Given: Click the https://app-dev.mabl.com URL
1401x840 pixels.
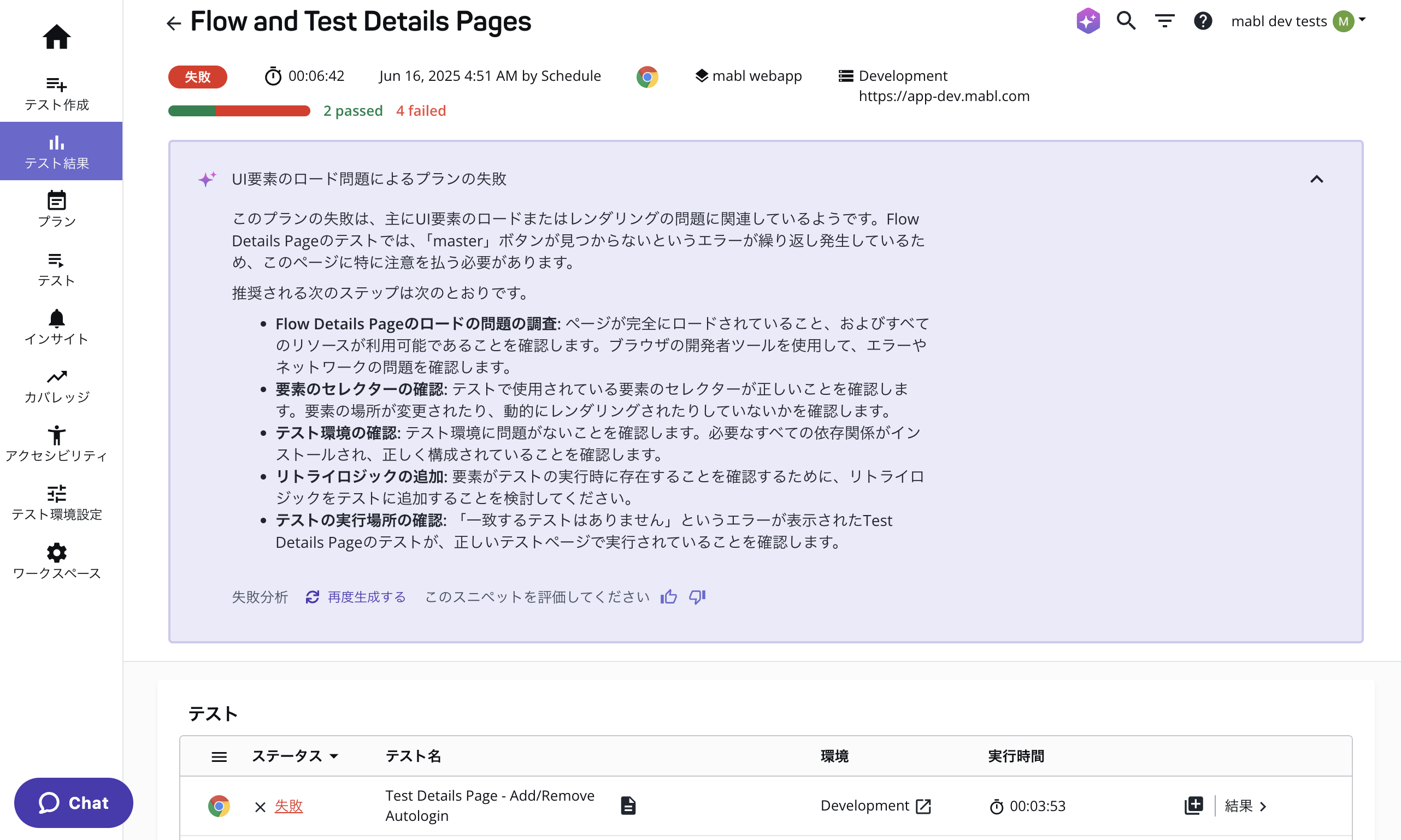Looking at the screenshot, I should tap(944, 96).
